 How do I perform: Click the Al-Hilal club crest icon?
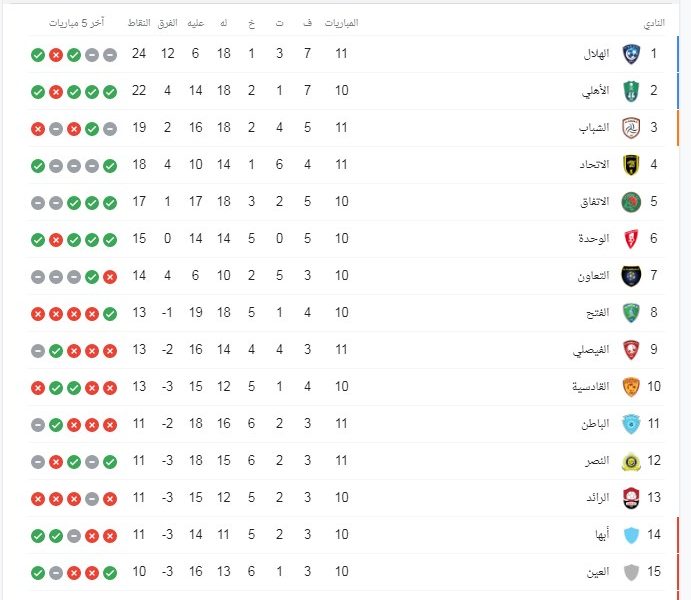pyautogui.click(x=631, y=54)
